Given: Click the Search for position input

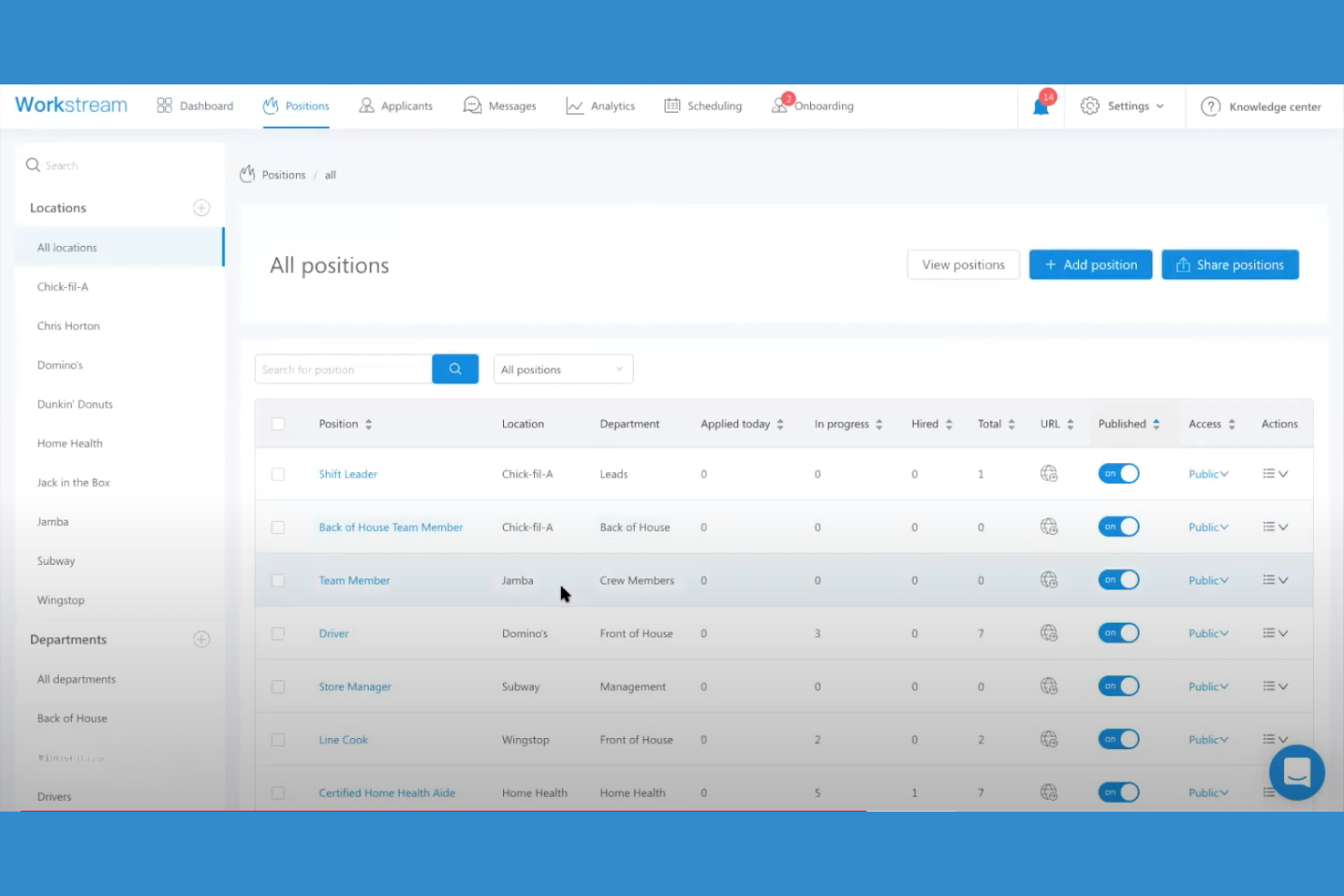Looking at the screenshot, I should click(343, 369).
